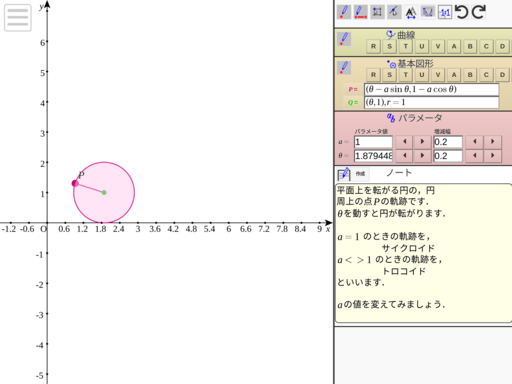
Task: Click the undo arrow icon
Action: pos(462,12)
